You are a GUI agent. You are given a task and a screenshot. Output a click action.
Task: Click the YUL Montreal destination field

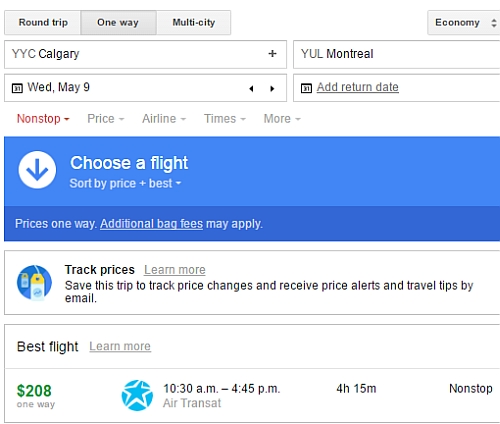[x=396, y=54]
